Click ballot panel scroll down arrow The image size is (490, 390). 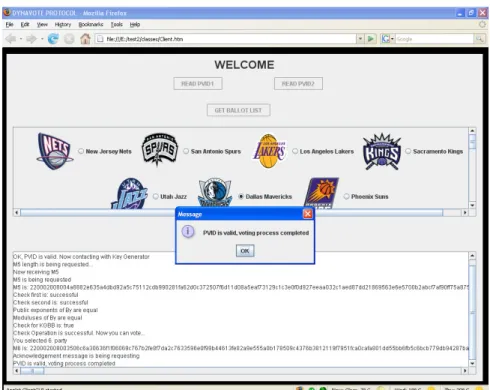(x=472, y=205)
